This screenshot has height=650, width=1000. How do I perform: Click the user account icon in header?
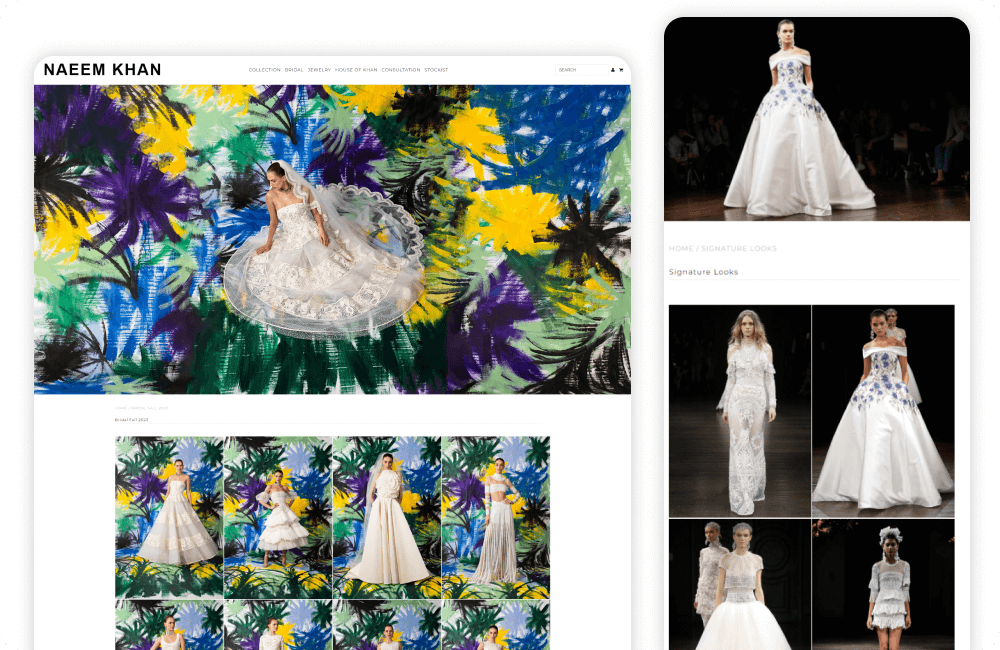[x=613, y=70]
